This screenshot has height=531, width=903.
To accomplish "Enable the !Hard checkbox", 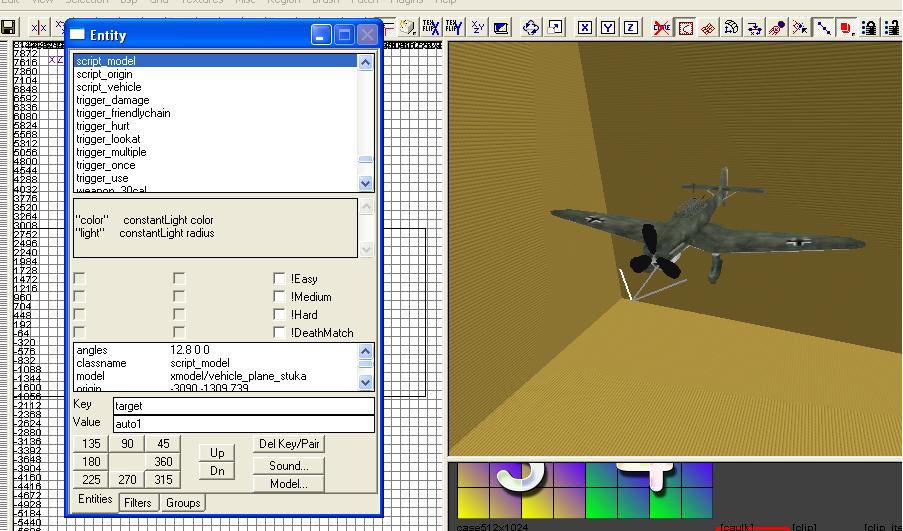I will (x=279, y=314).
